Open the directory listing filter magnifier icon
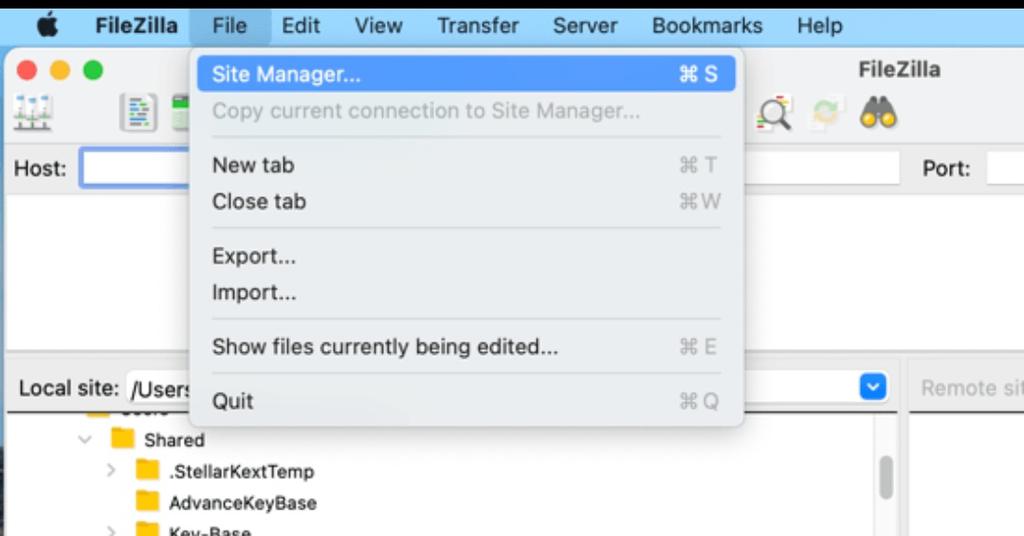This screenshot has width=1024, height=536. click(x=775, y=113)
